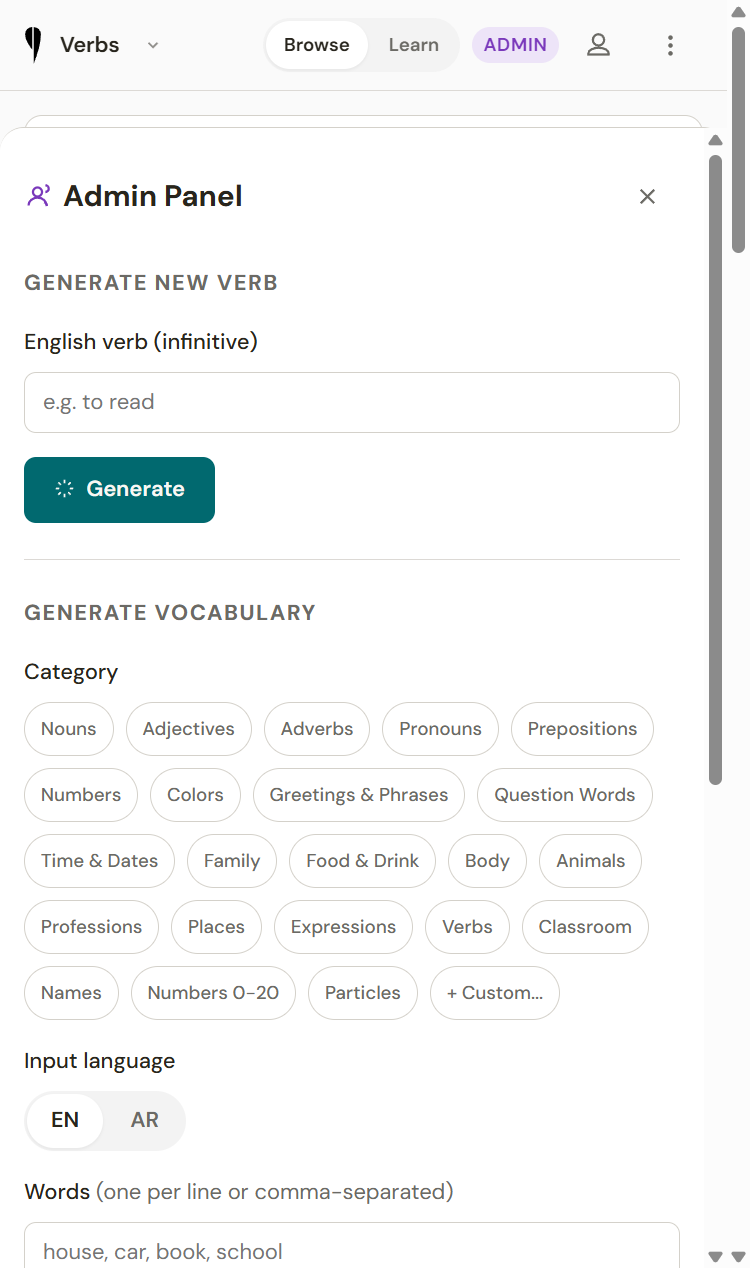Expand the Verbs section dropdown chevron
750x1268 pixels.
(x=153, y=45)
